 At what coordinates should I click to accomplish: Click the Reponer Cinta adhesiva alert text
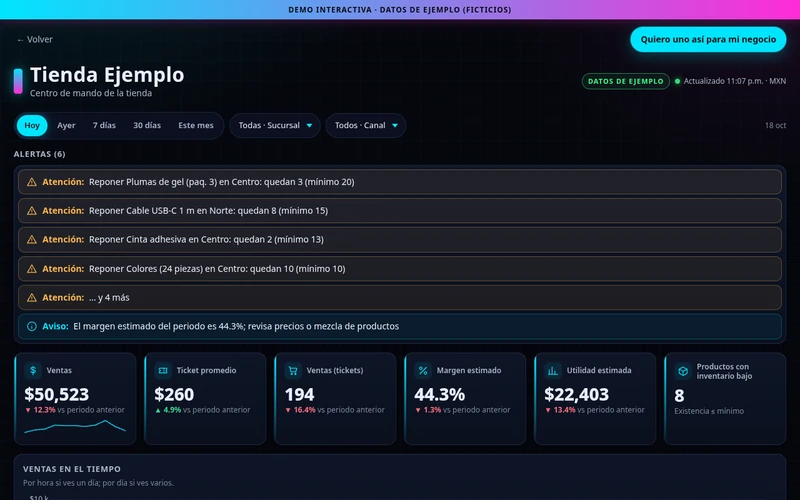point(206,239)
